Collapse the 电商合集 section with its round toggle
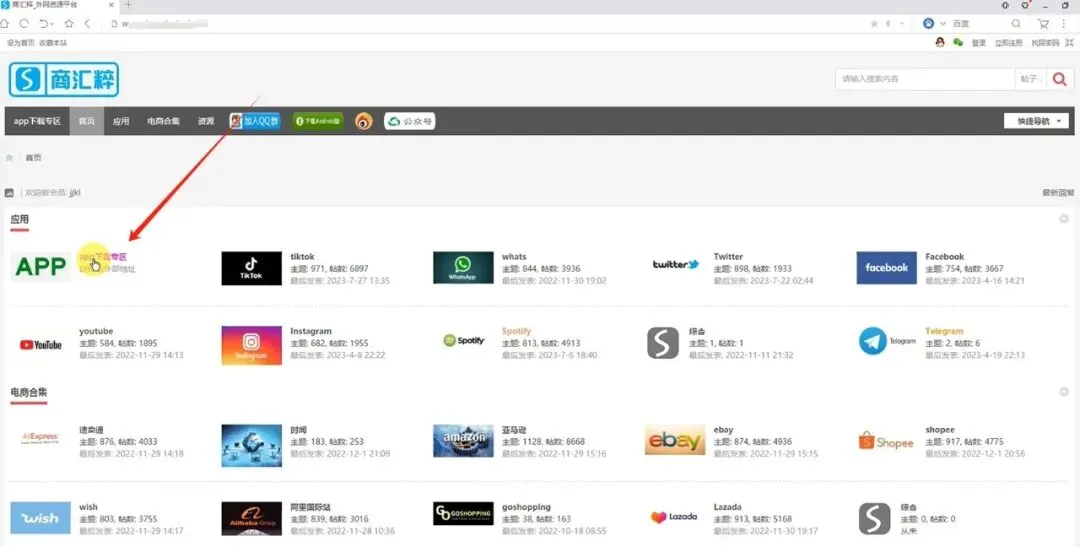 [1063, 391]
